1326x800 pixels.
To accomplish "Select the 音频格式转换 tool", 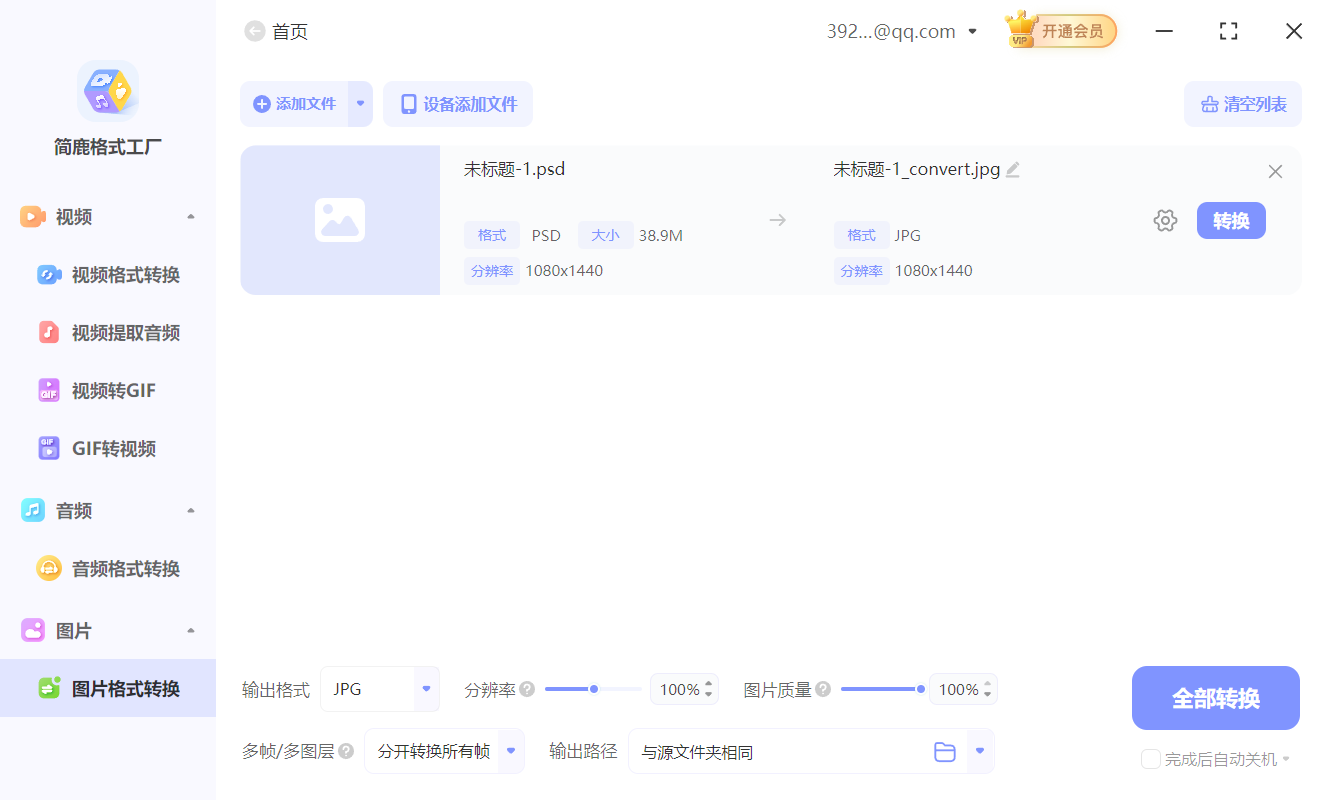I will [x=110, y=568].
